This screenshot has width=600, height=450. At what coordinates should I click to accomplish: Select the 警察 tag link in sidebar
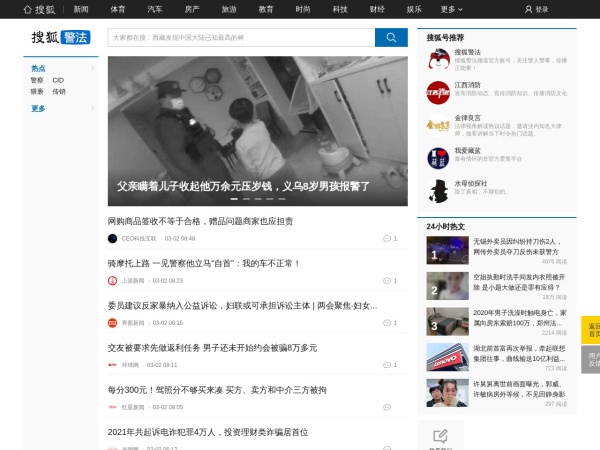(x=37, y=80)
